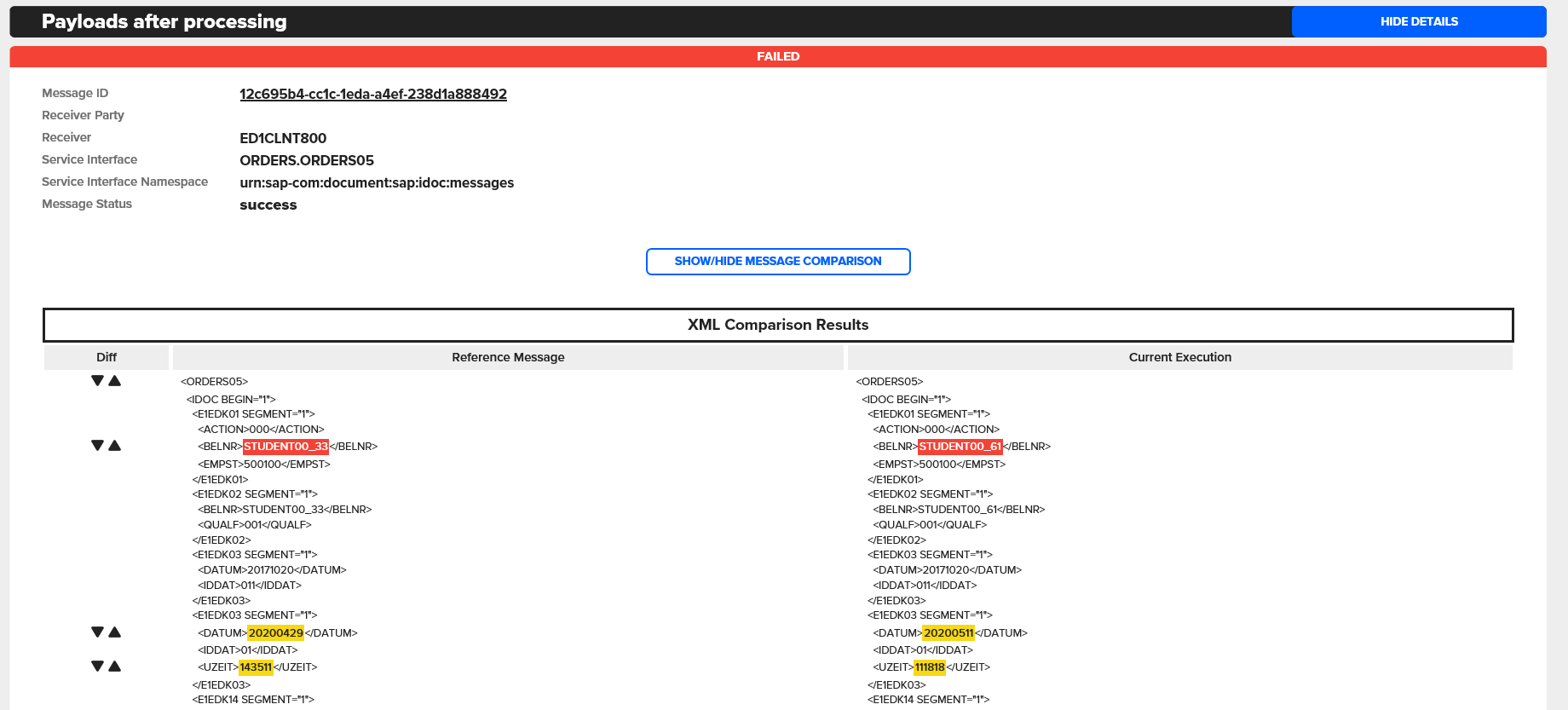Click the XML Comparison Results heading
This screenshot has width=1568, height=710.
[777, 325]
